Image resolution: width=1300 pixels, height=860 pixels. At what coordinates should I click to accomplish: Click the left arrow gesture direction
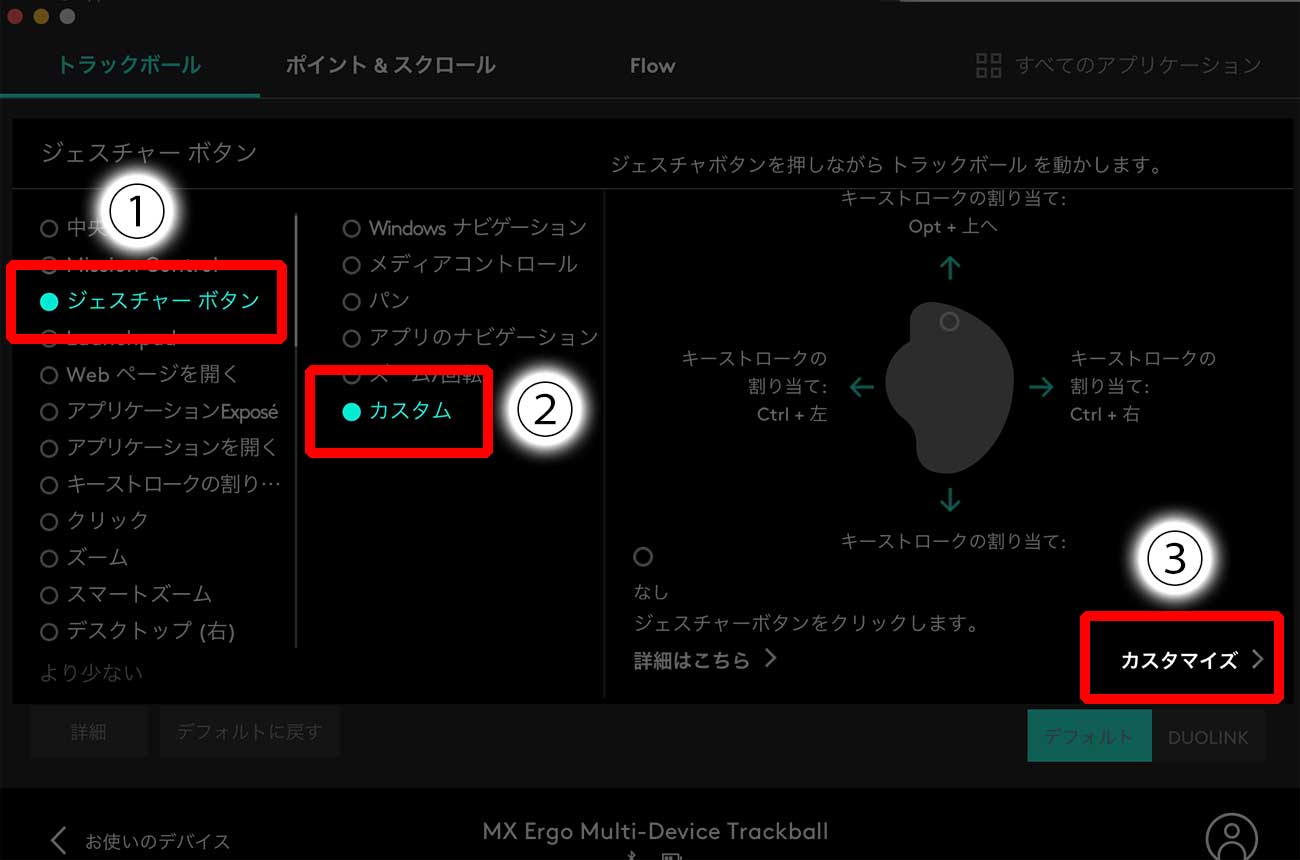[861, 387]
